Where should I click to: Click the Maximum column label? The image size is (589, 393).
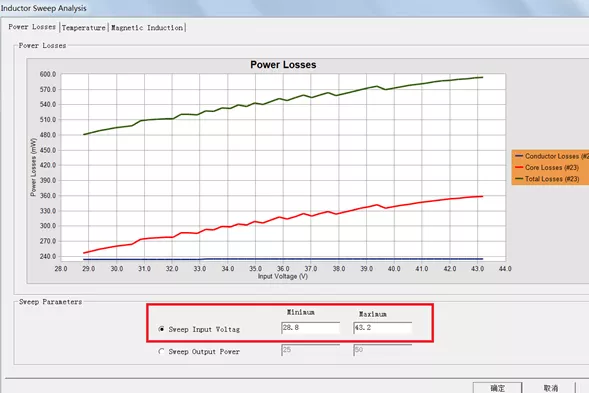(373, 314)
